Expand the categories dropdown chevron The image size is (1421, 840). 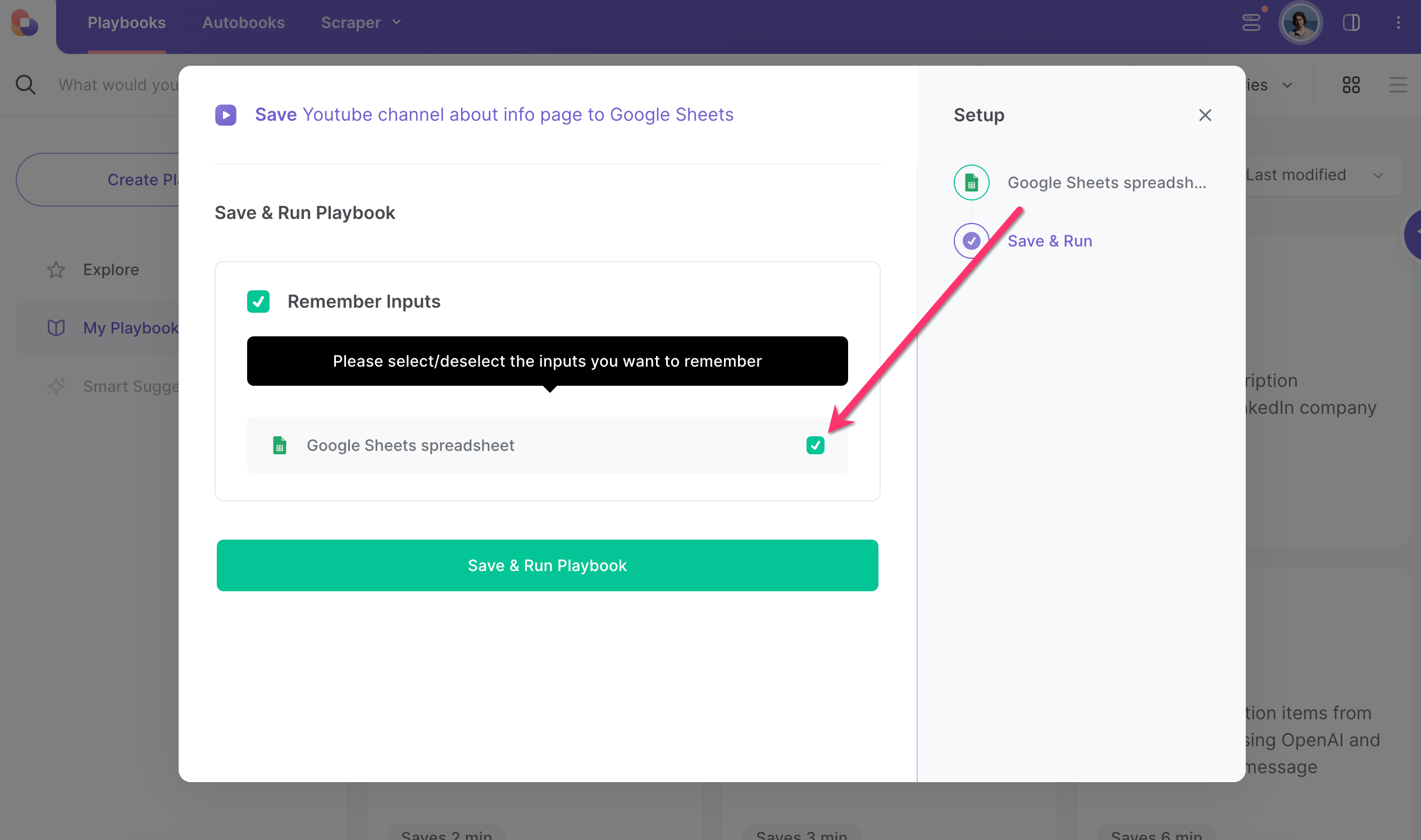click(x=1287, y=85)
